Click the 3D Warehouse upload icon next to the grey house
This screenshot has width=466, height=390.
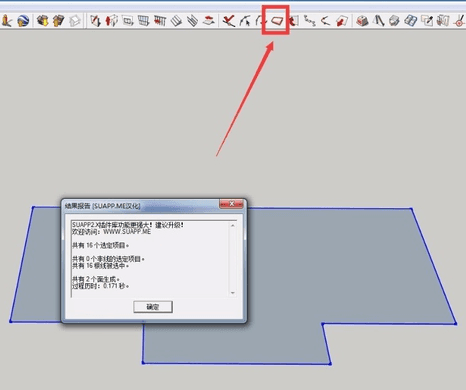point(59,21)
